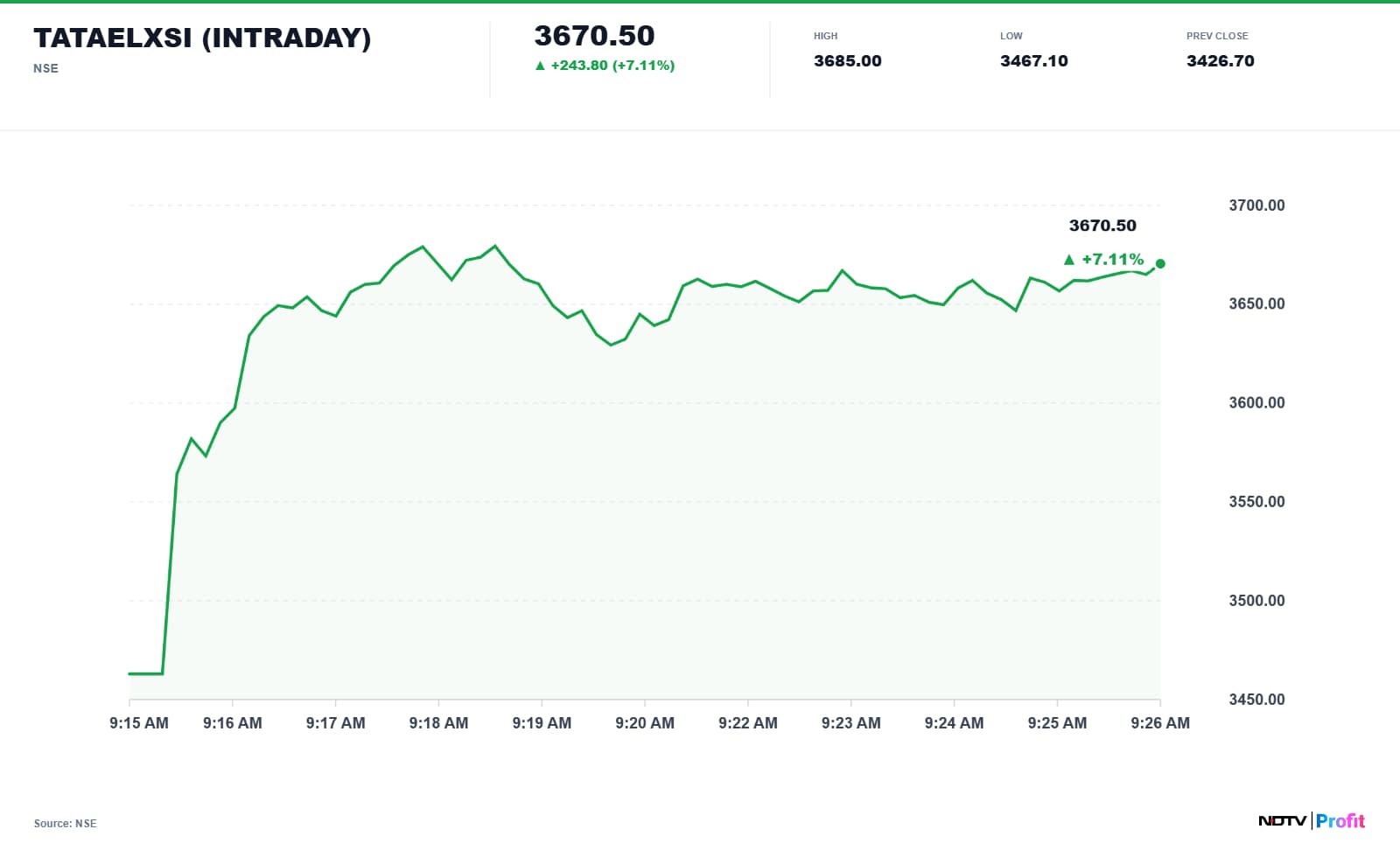1400x864 pixels.
Task: Click the Source: NSE footer text
Action: [66, 824]
